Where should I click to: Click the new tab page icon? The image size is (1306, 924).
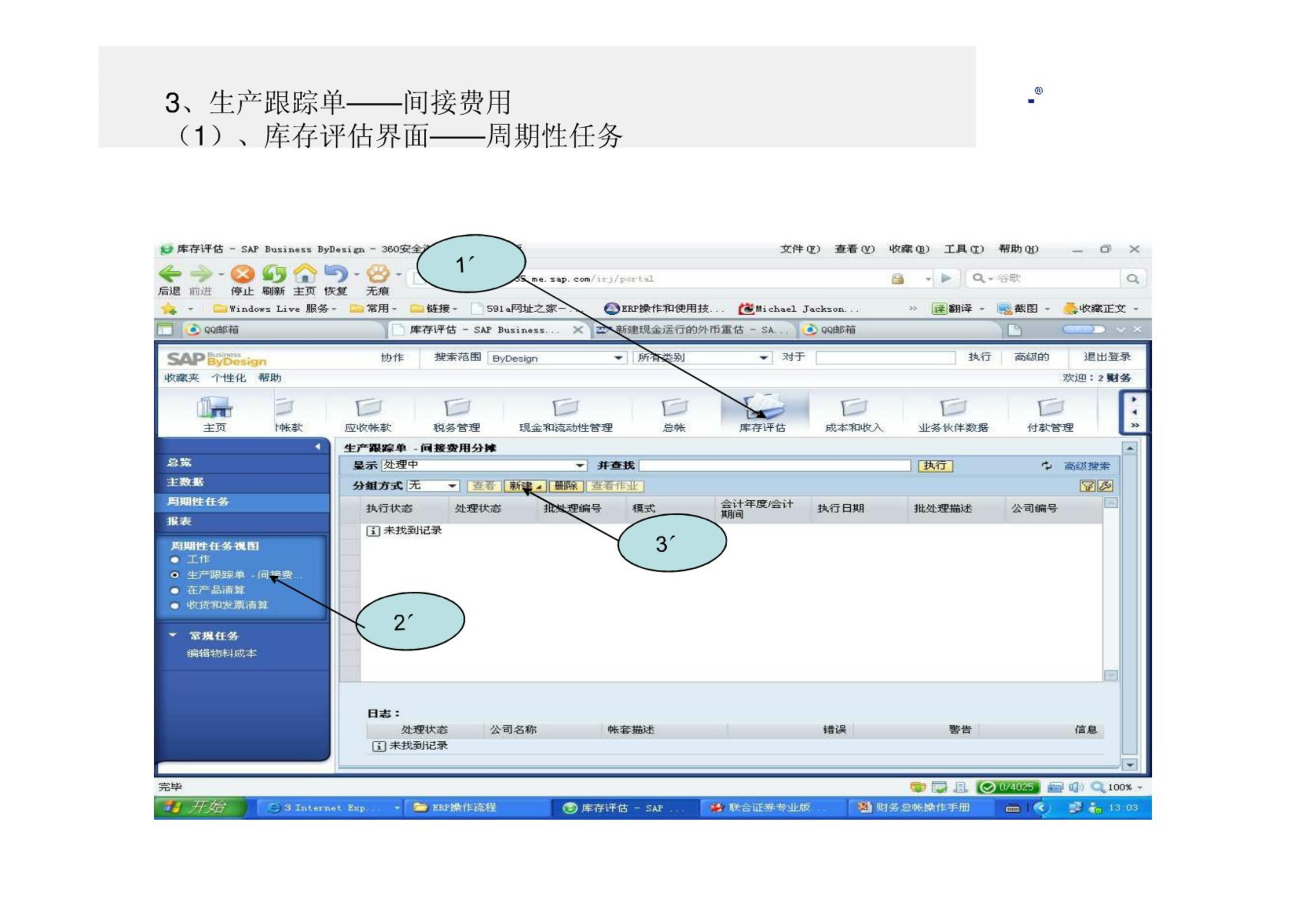click(x=1014, y=330)
